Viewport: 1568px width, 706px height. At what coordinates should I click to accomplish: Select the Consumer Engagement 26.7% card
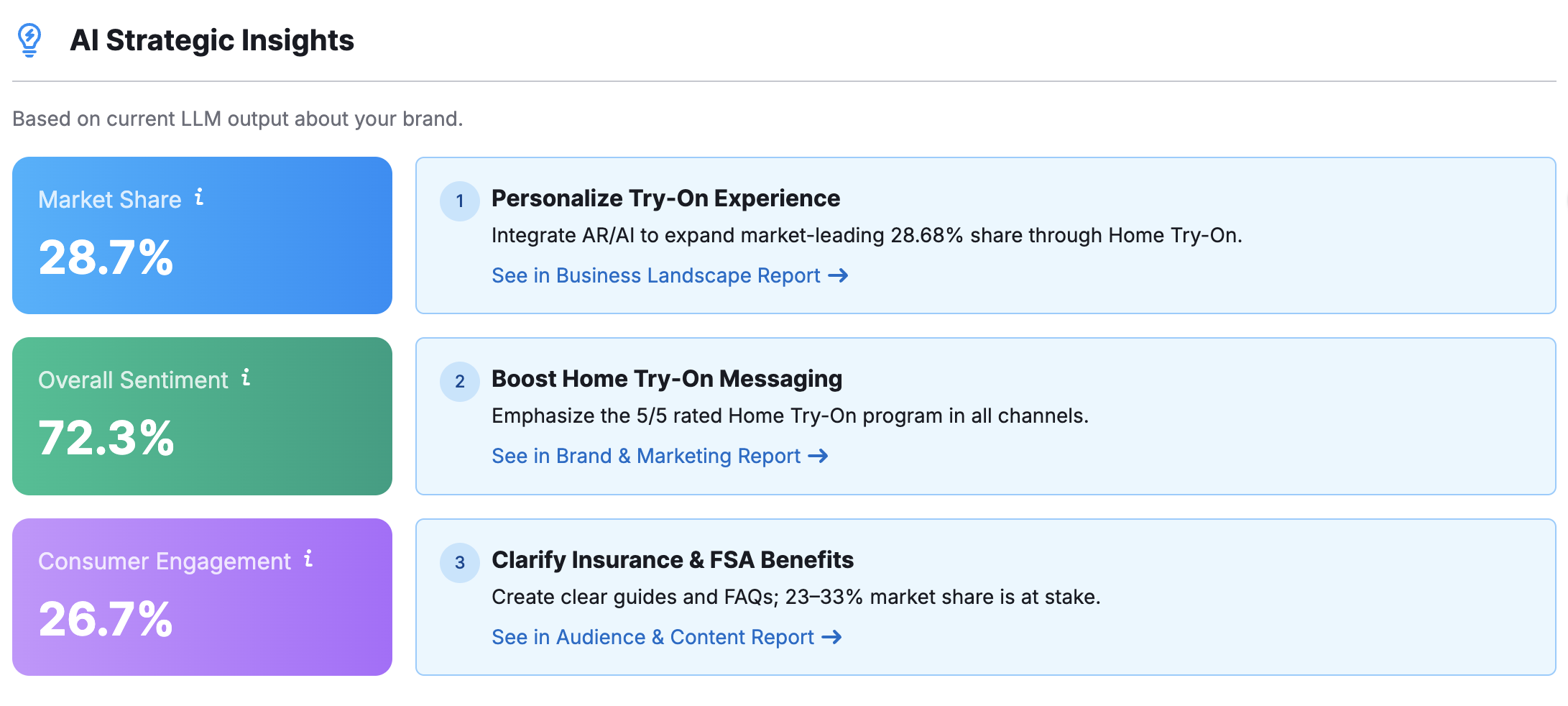click(202, 597)
